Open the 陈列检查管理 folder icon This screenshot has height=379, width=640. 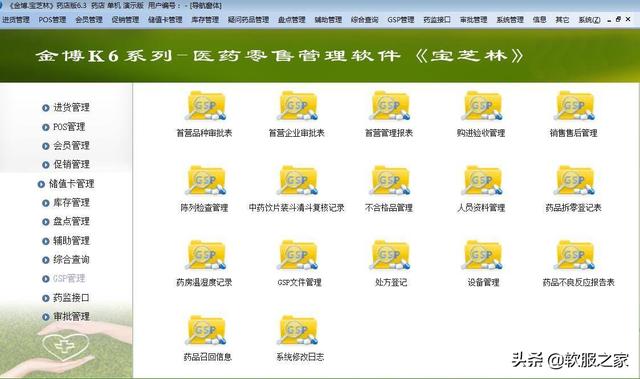205,181
